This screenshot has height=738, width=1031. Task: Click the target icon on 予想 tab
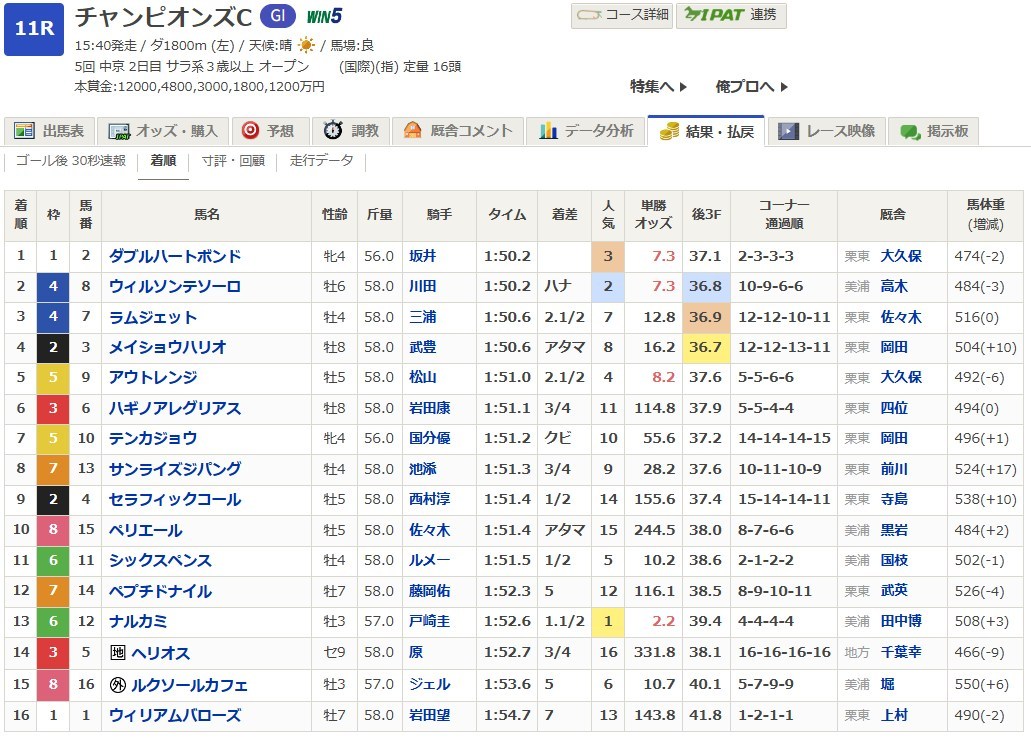[250, 131]
